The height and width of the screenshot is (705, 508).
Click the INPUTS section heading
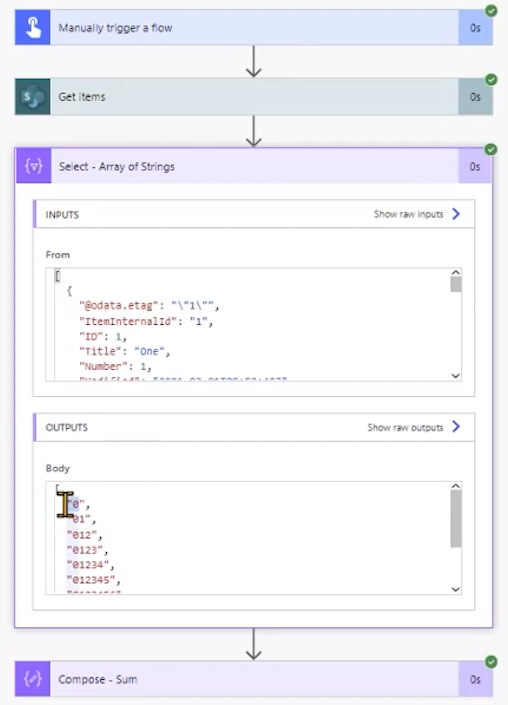(x=62, y=215)
